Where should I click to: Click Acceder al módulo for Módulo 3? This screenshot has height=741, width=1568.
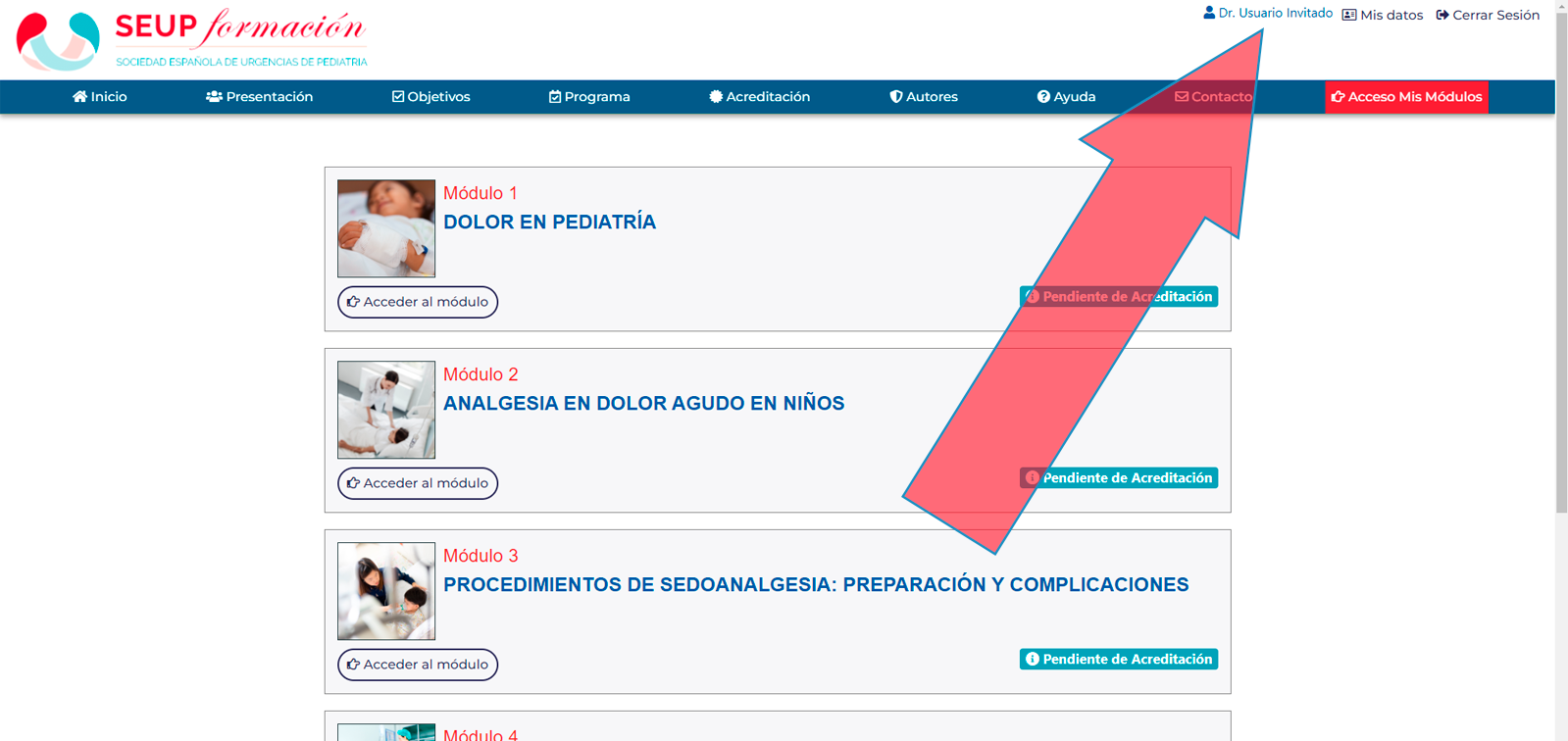[418, 665]
